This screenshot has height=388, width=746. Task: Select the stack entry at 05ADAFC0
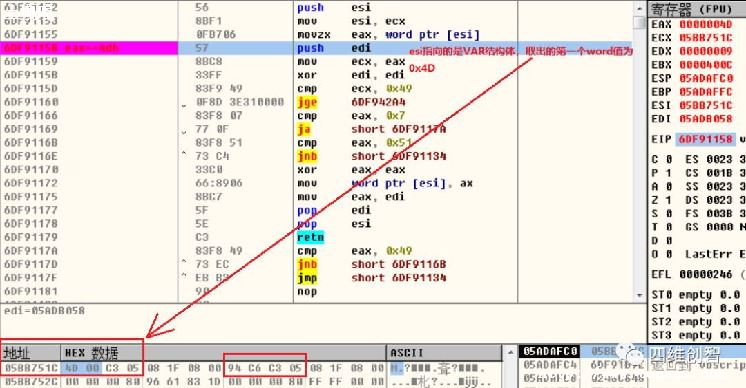(550, 351)
